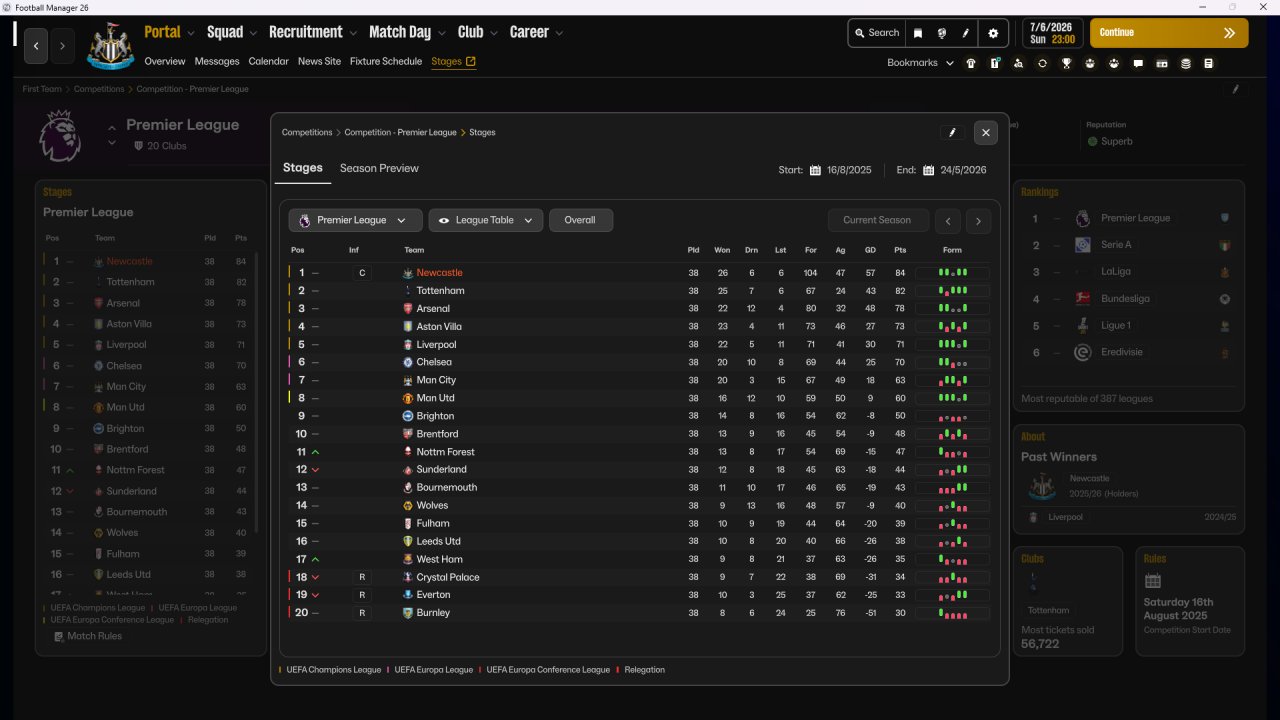
Task: Open the Messages submenu item
Action: tap(217, 61)
